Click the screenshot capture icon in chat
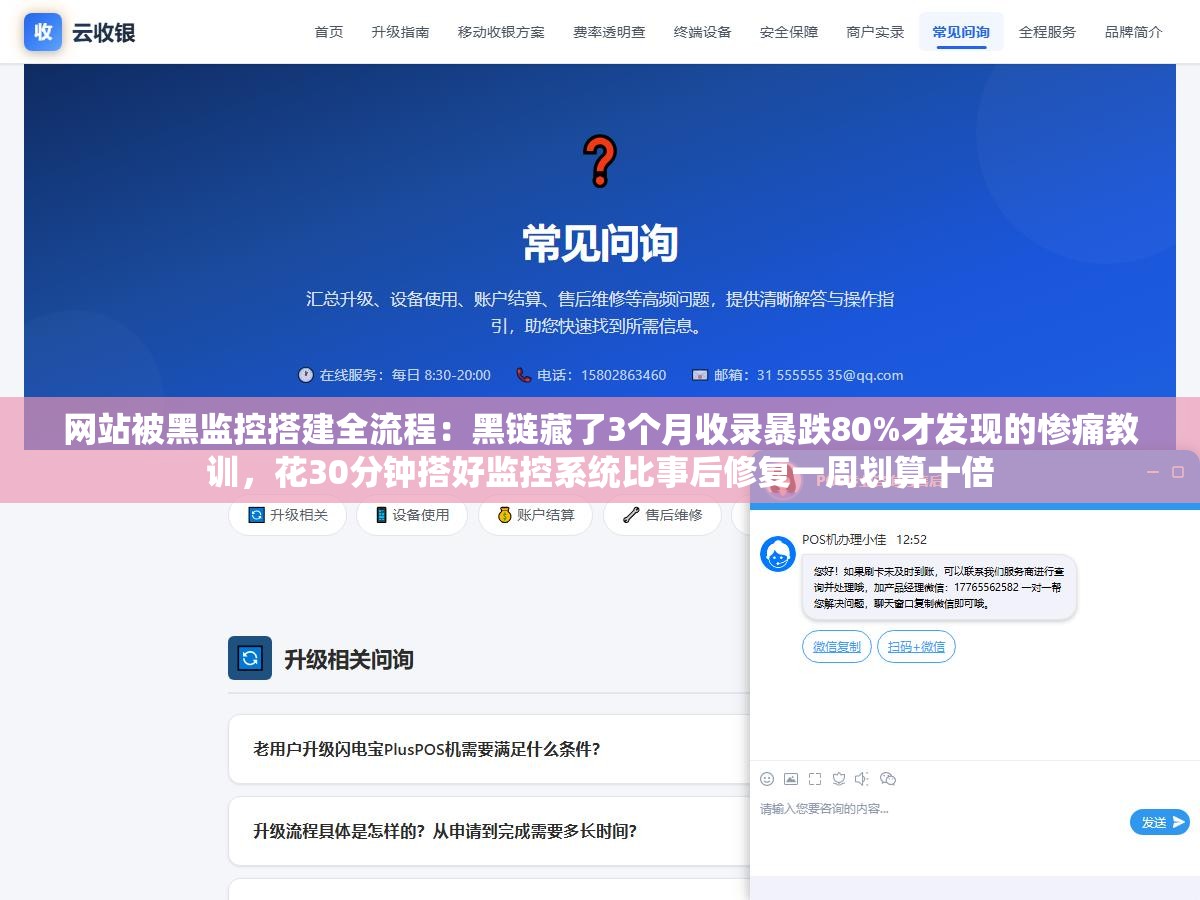 click(x=815, y=779)
